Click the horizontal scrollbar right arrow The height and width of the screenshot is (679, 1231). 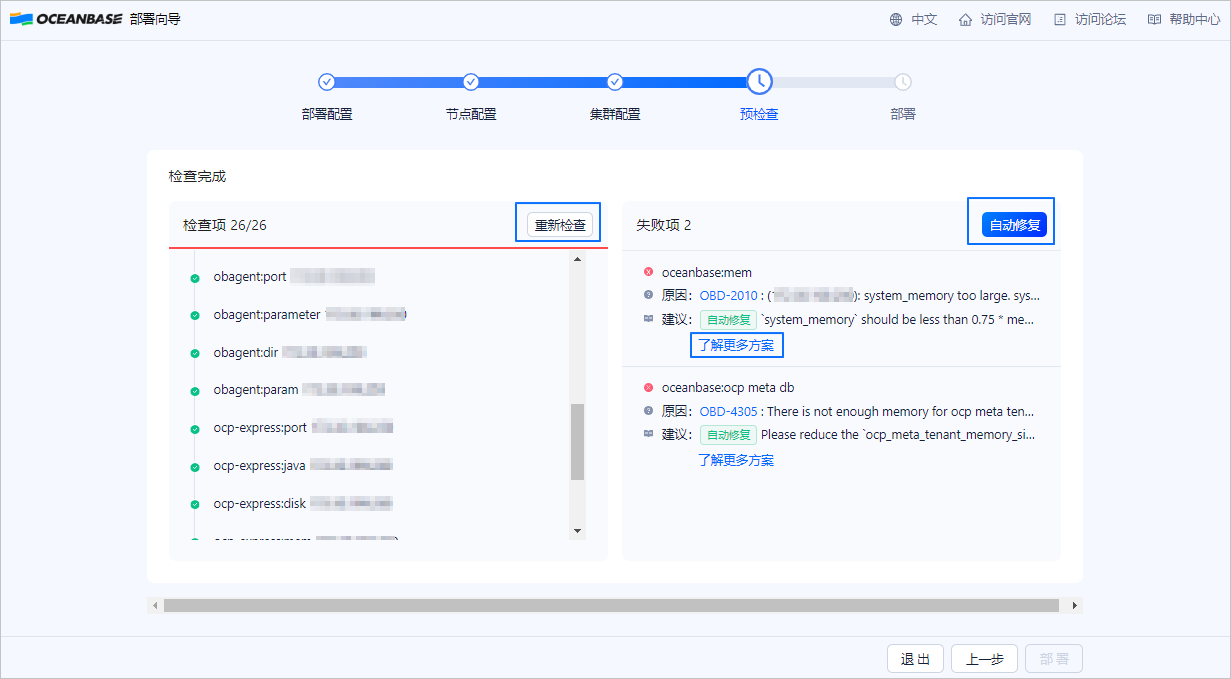click(x=1075, y=606)
